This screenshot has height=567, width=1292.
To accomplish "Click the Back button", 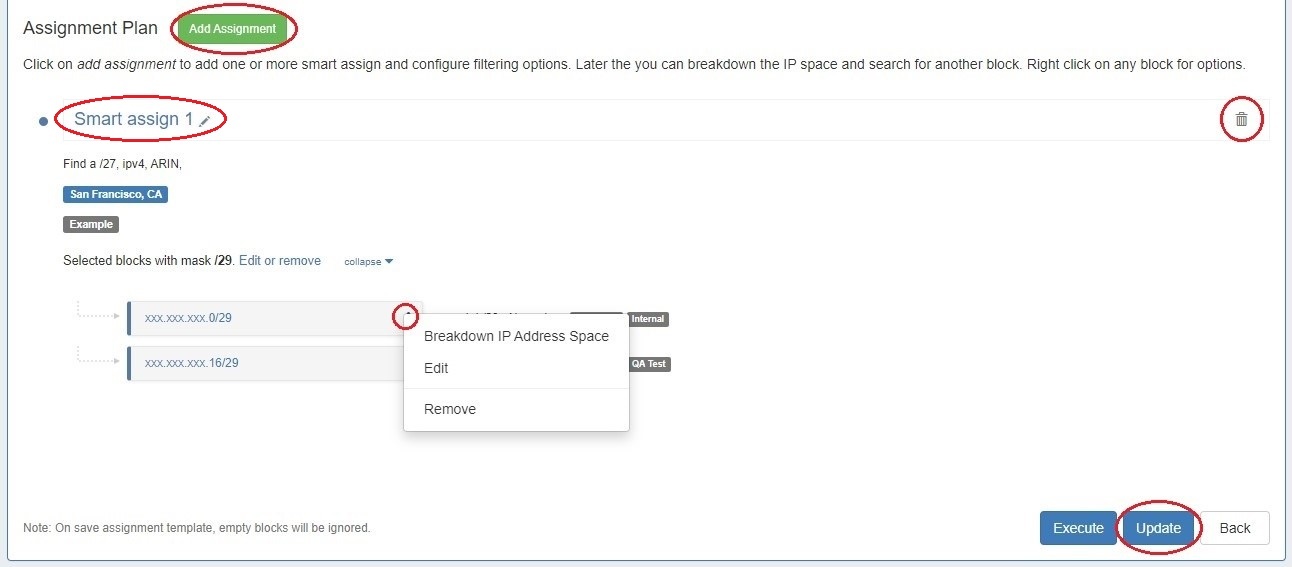I will (x=1235, y=528).
